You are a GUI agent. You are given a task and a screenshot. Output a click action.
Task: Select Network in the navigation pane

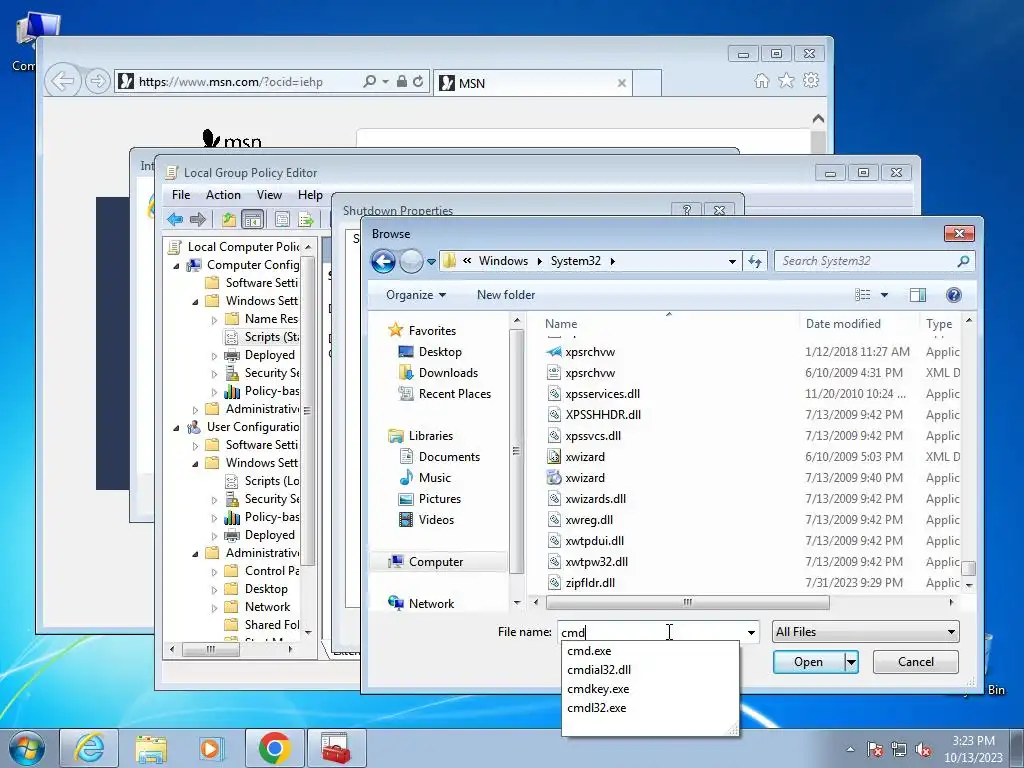(431, 603)
